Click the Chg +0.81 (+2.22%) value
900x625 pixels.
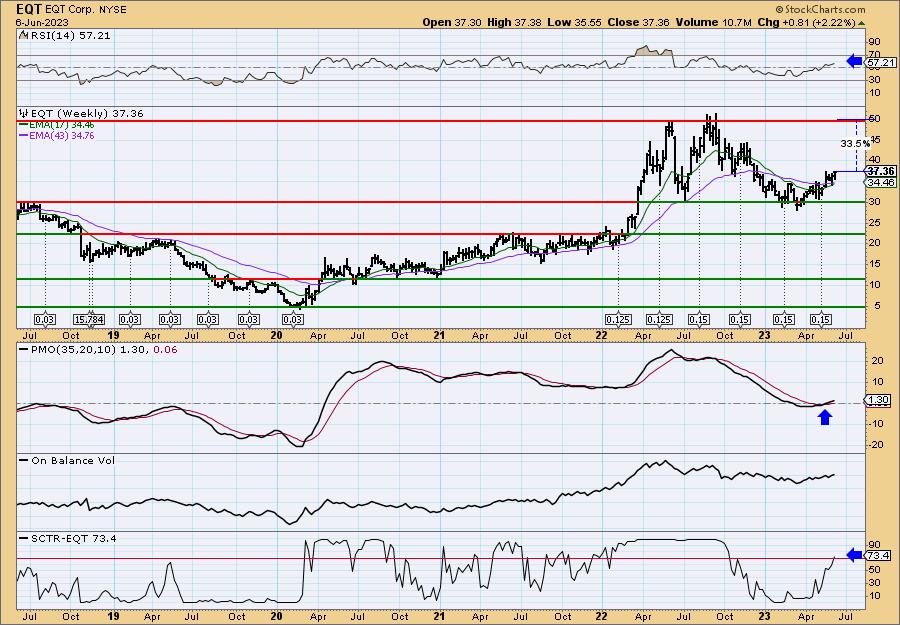pos(805,22)
